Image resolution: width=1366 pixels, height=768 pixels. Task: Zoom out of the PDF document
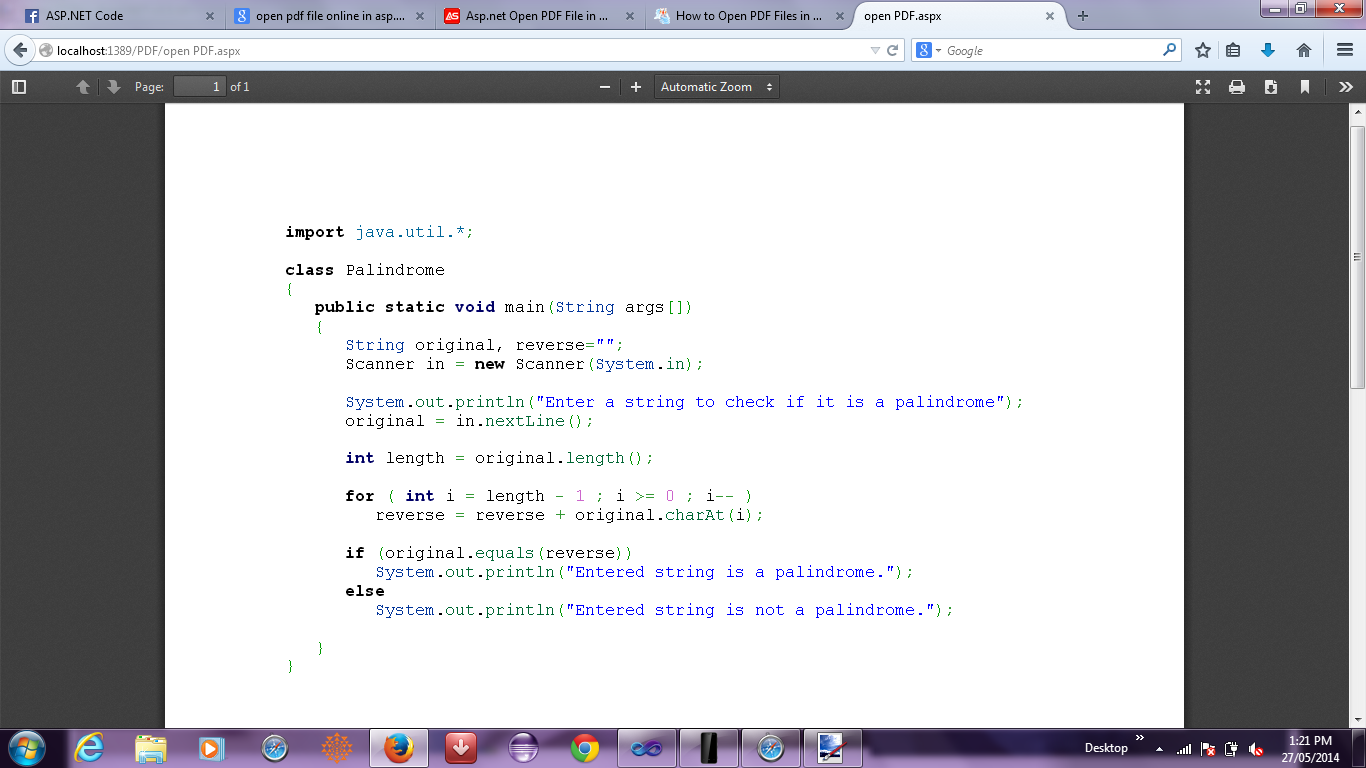[604, 87]
